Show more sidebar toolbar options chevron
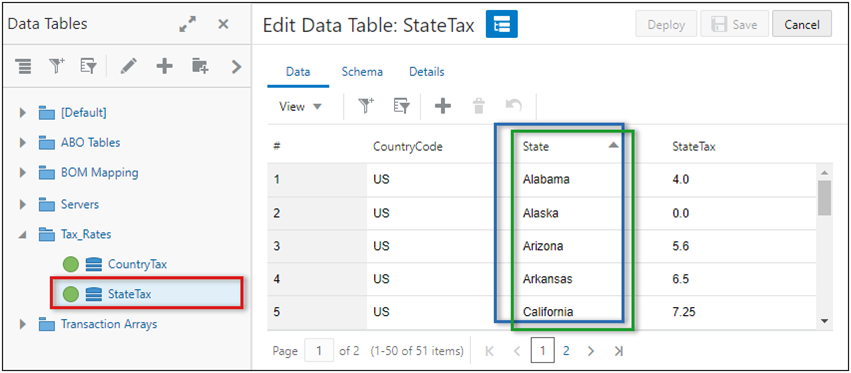 tap(236, 66)
